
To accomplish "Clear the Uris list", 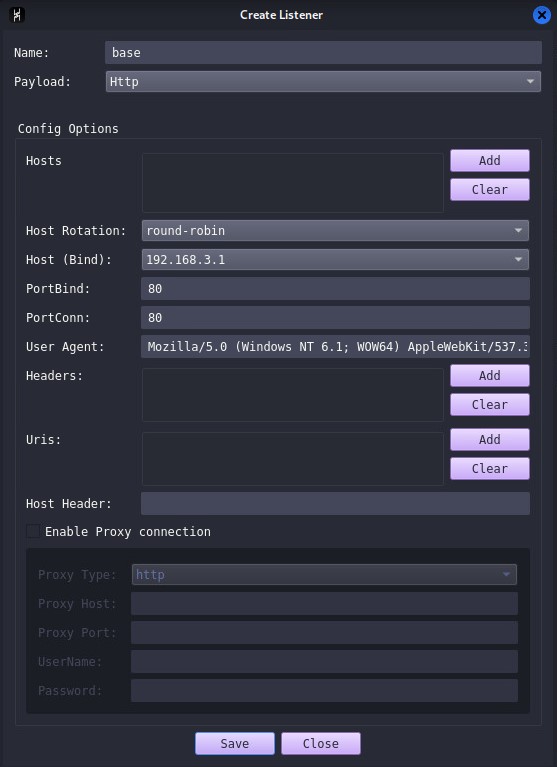I will point(490,468).
